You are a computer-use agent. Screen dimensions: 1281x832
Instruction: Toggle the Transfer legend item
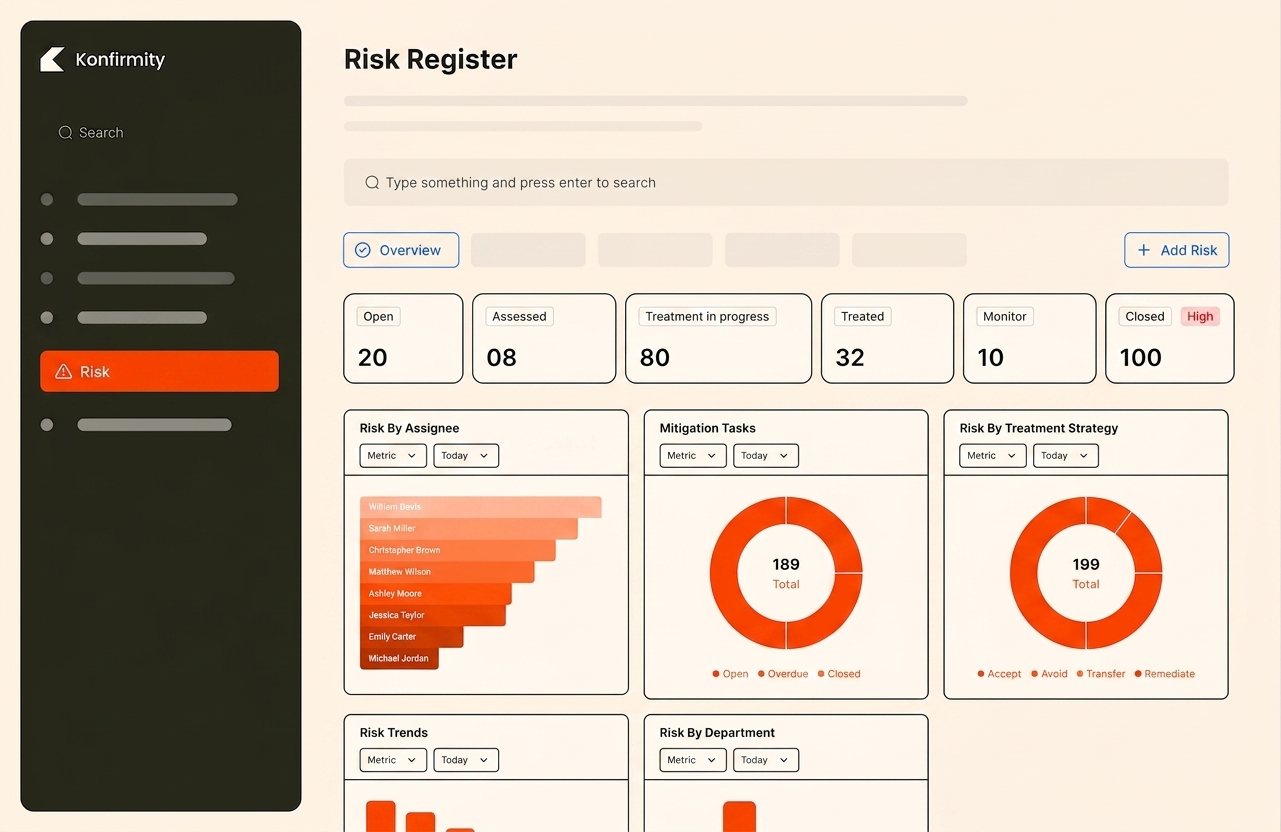(x=1101, y=674)
